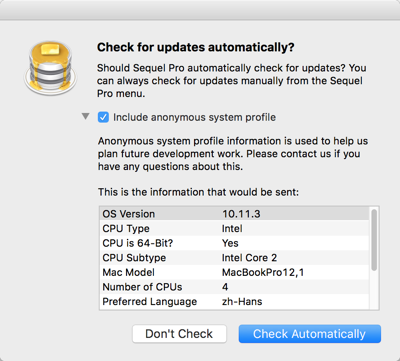Select the CPU Subtype row
400x361 pixels.
[234, 258]
